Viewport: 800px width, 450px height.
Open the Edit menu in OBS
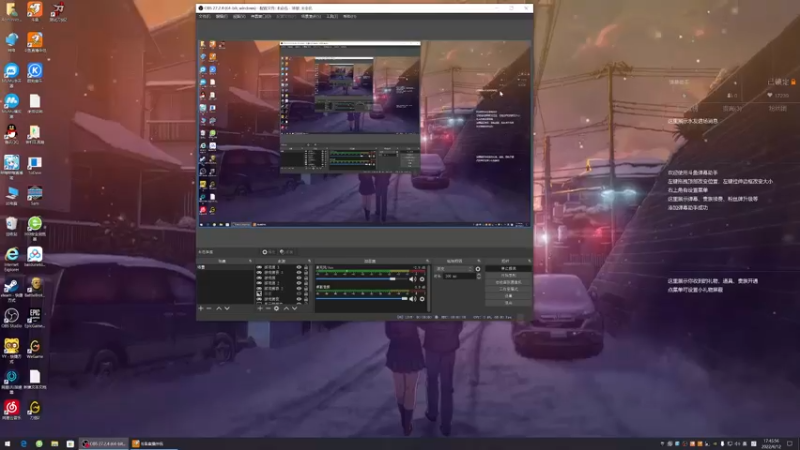click(x=221, y=16)
